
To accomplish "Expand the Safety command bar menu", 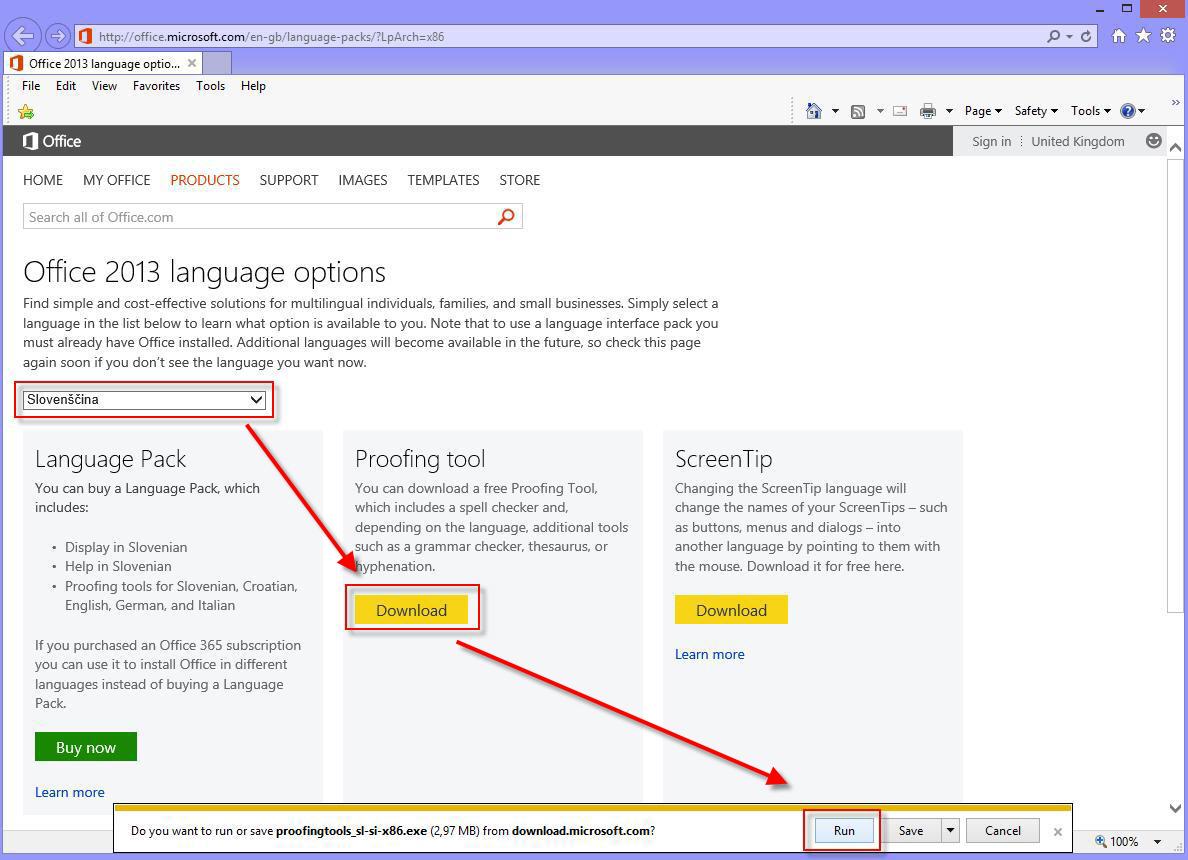I will (1035, 111).
